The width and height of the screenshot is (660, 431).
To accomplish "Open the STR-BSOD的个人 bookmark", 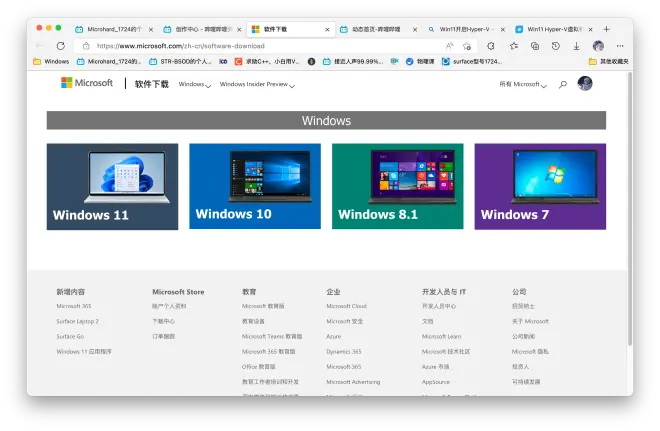I will 181,61.
